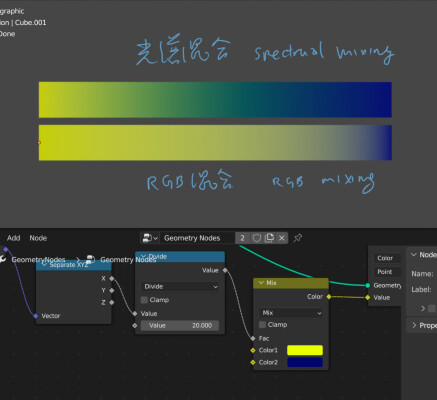Open the Add menu
Image resolution: width=437 pixels, height=400 pixels.
tap(13, 238)
